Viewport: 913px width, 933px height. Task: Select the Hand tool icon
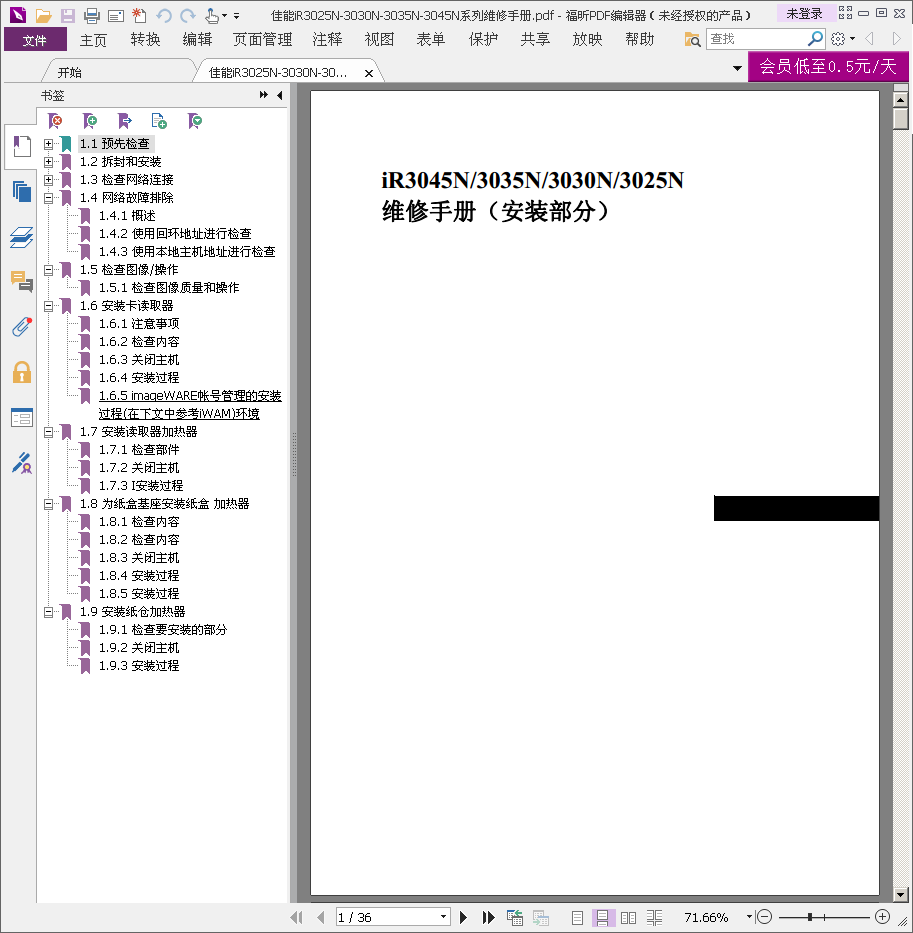click(x=211, y=15)
